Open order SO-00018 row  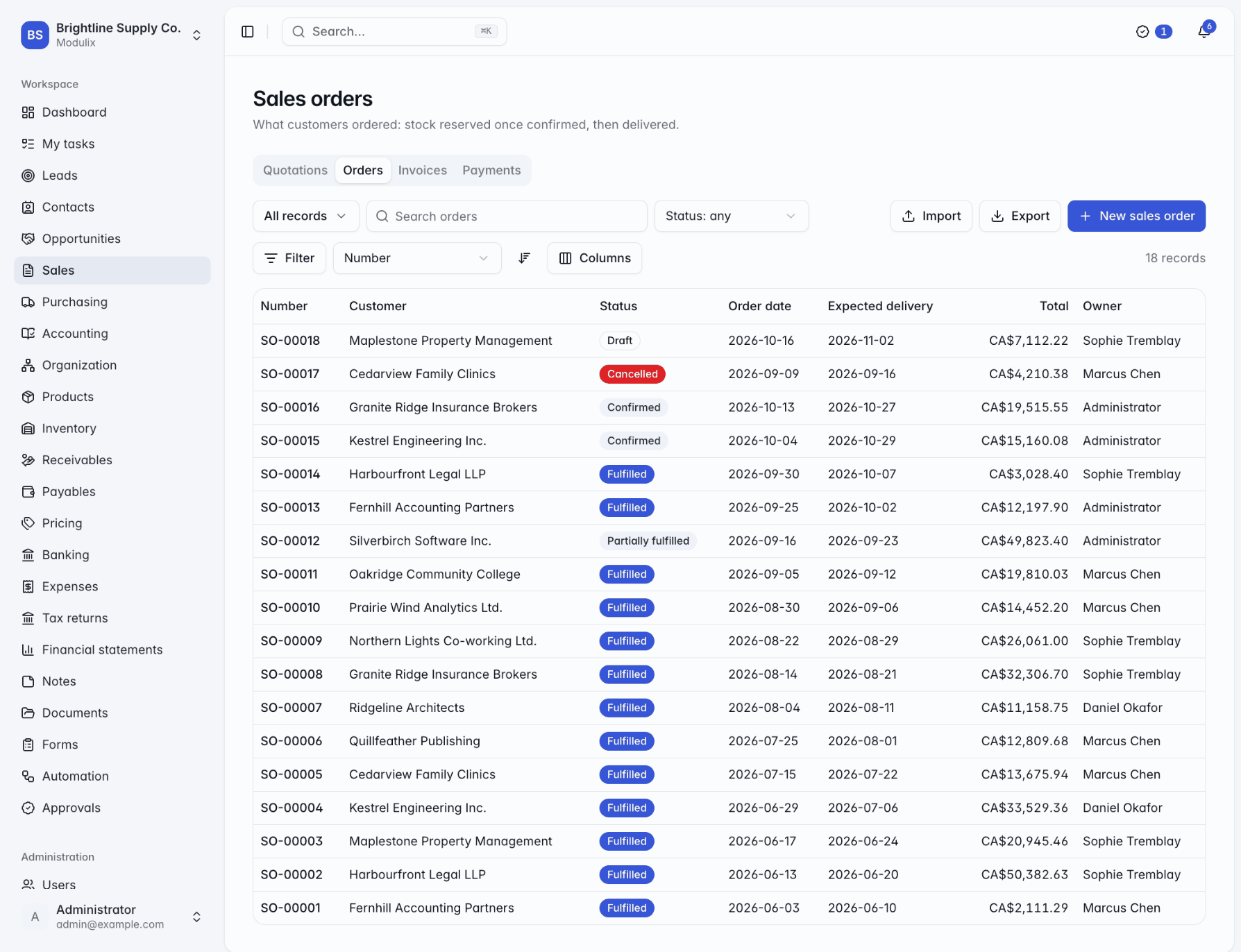point(729,341)
